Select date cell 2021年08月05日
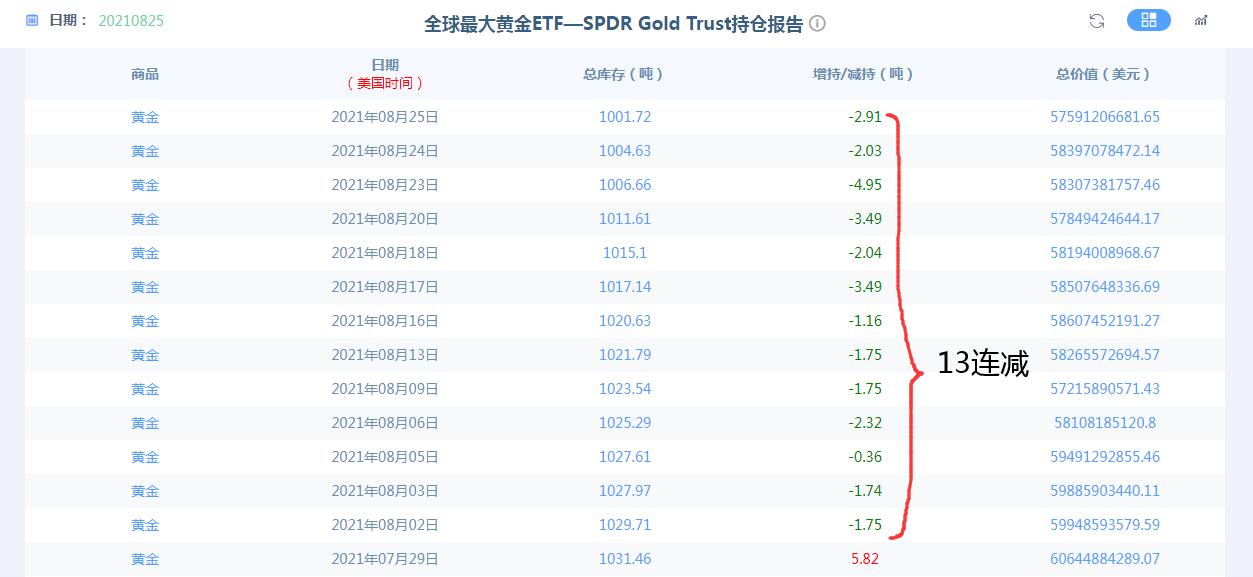Image resolution: width=1253 pixels, height=577 pixels. 385,457
